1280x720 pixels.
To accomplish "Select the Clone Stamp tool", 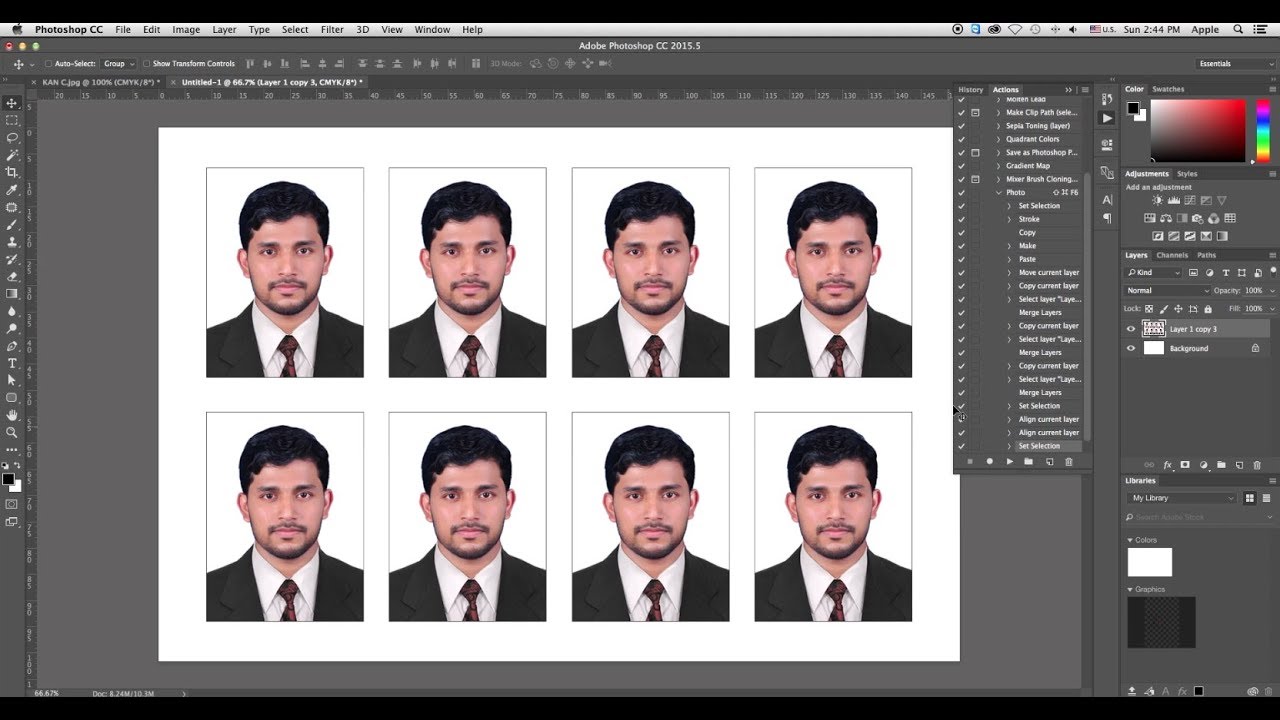I will 12,241.
